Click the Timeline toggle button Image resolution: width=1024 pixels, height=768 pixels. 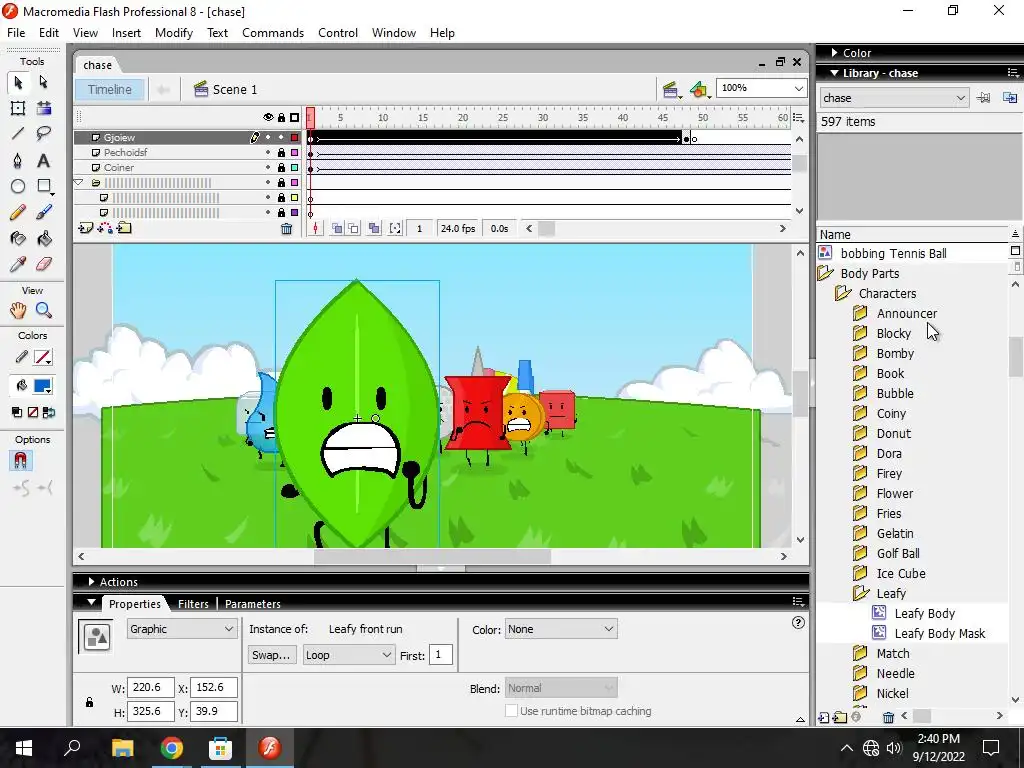pyautogui.click(x=110, y=89)
